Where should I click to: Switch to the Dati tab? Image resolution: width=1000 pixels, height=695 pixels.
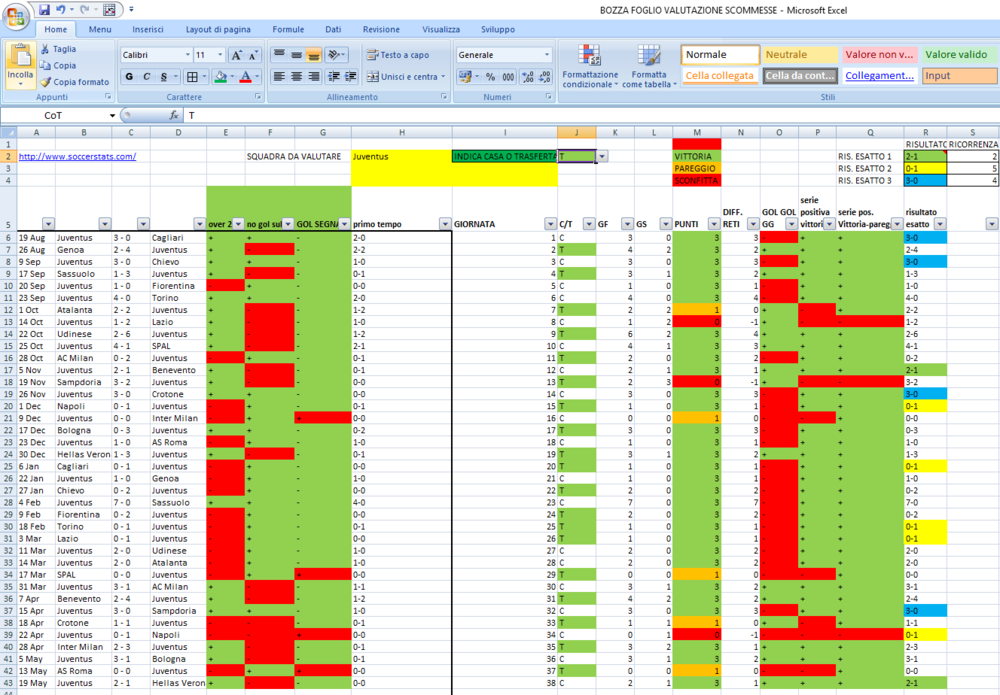[333, 29]
